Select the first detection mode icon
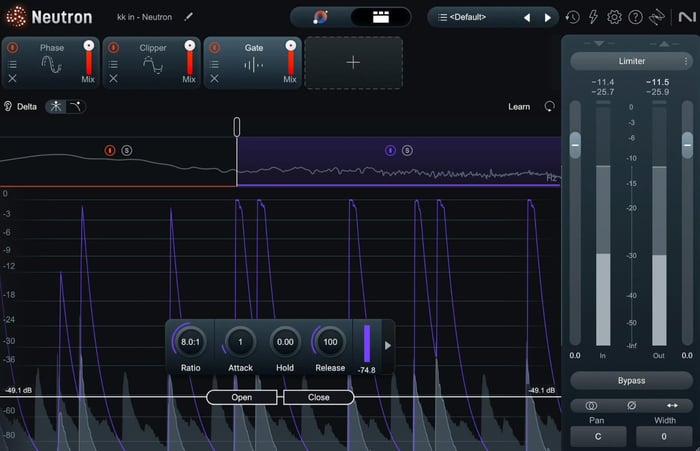This screenshot has height=451, width=700. pos(56,107)
